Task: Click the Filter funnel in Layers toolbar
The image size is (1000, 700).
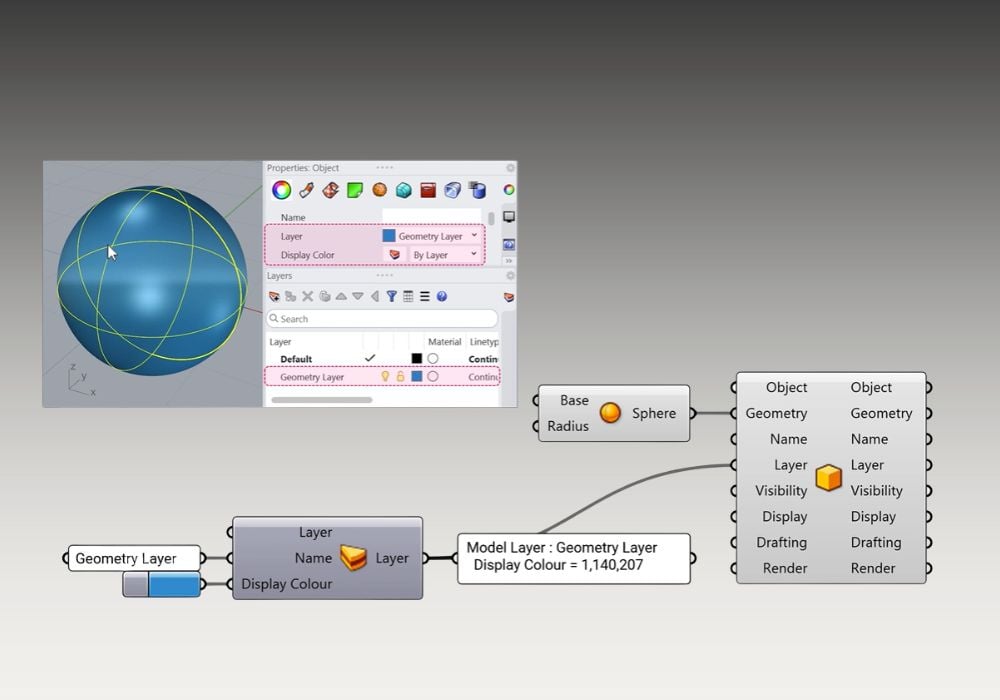Action: click(x=392, y=296)
